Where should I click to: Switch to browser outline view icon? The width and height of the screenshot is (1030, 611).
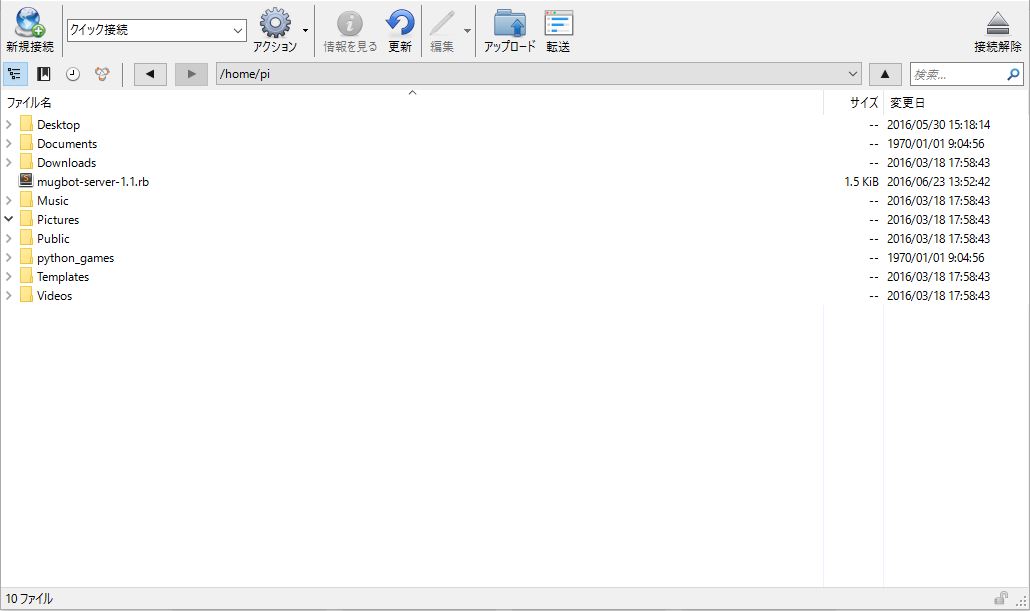14,74
